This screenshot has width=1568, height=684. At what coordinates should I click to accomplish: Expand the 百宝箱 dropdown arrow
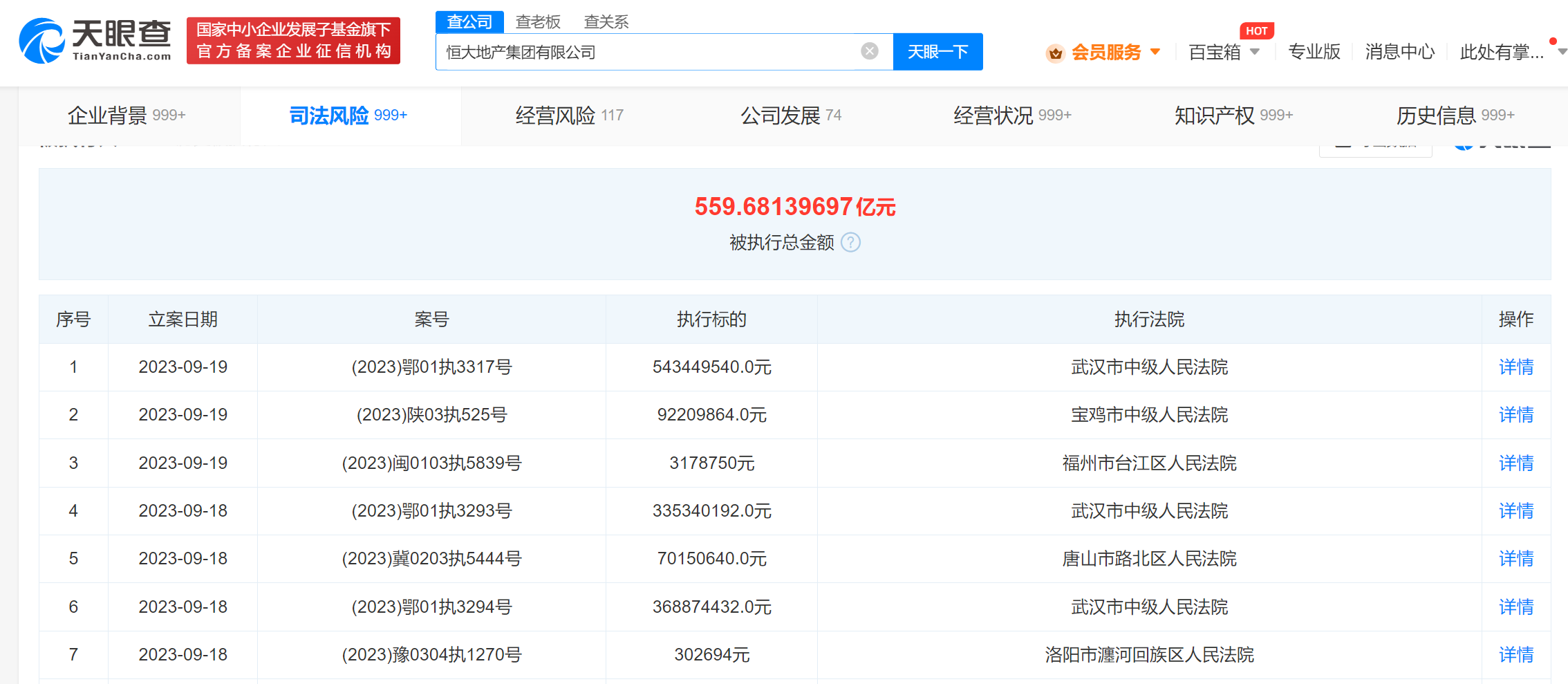tap(1255, 52)
